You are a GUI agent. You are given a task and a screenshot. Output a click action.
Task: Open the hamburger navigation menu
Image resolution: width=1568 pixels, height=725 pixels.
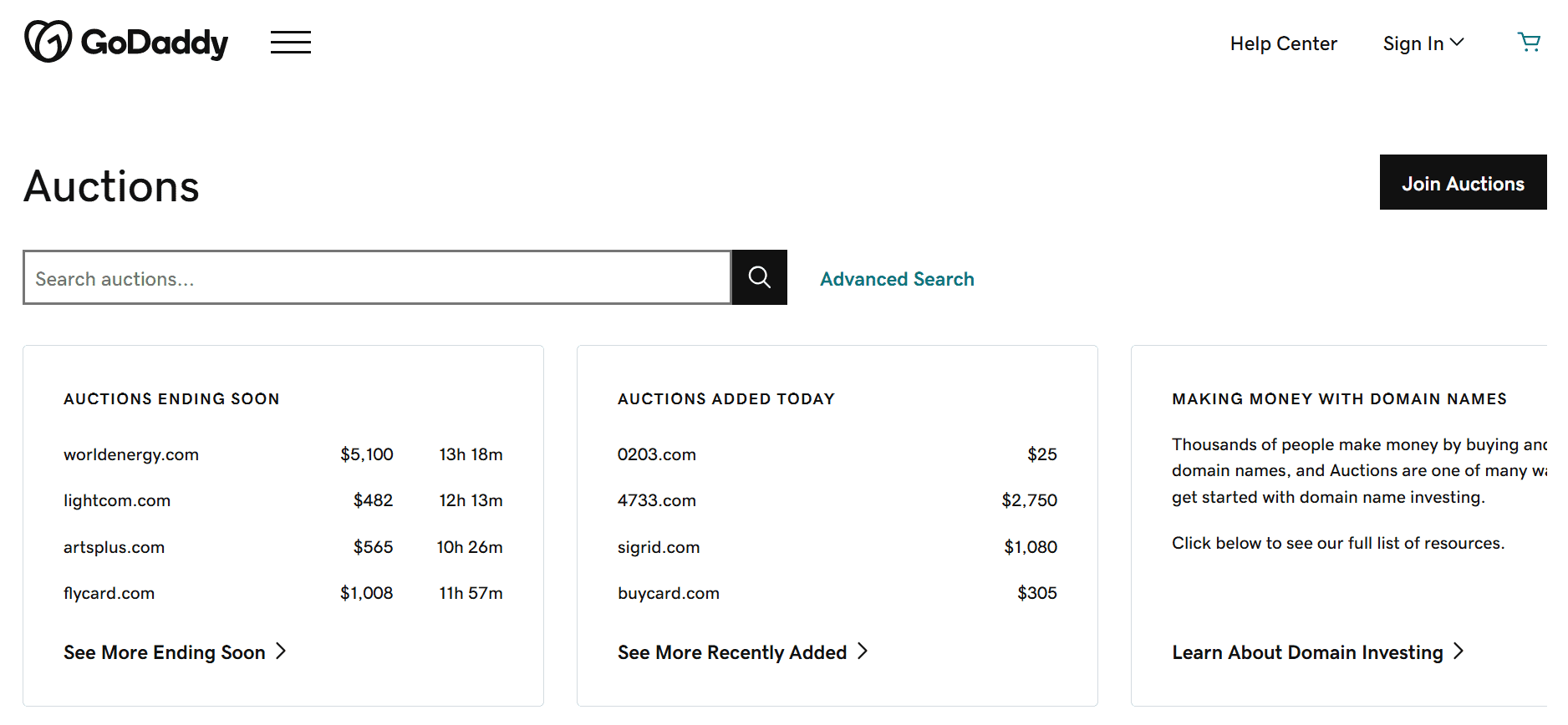[x=290, y=42]
